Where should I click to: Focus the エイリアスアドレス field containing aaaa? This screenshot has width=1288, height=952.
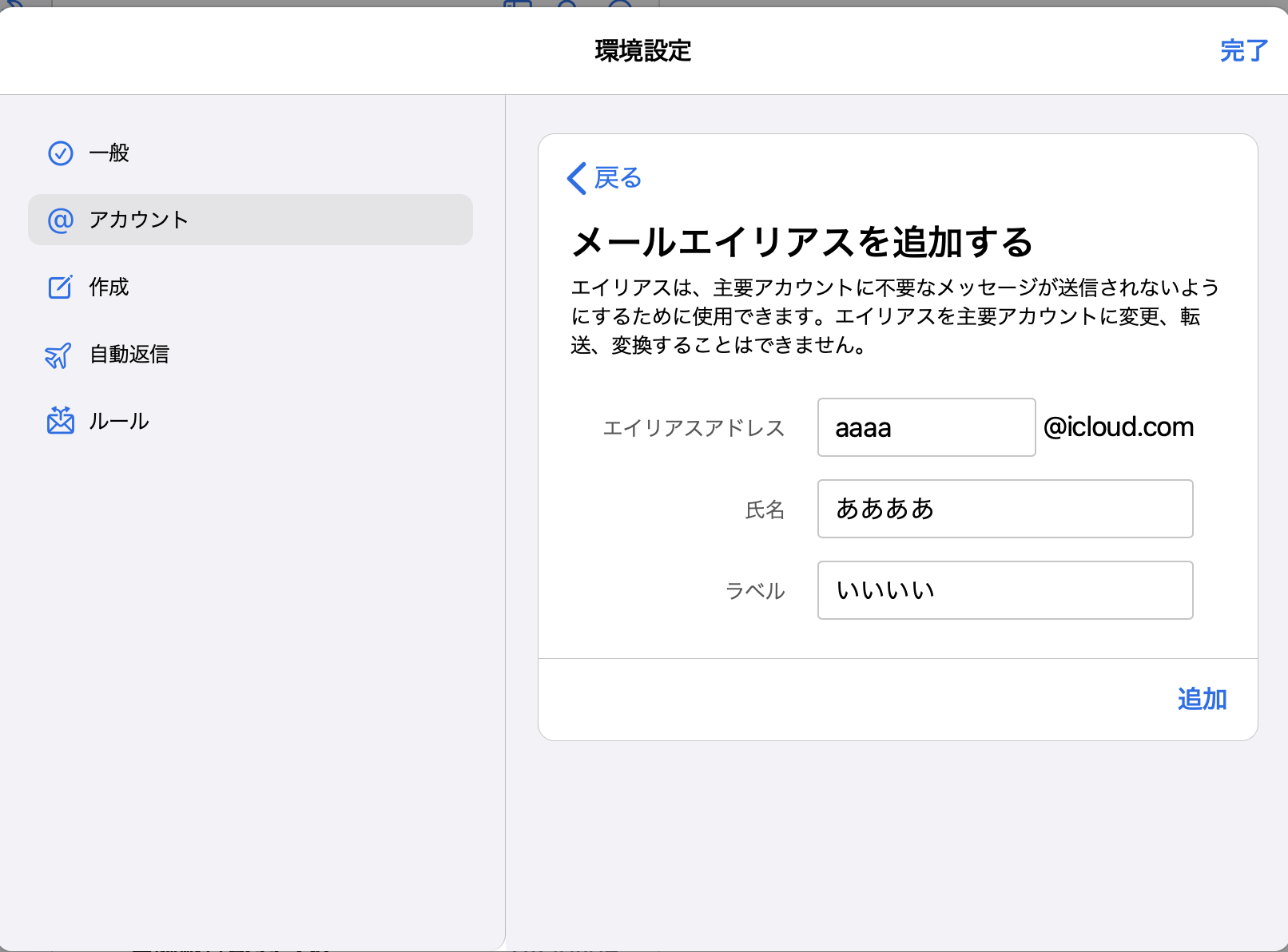coord(926,427)
